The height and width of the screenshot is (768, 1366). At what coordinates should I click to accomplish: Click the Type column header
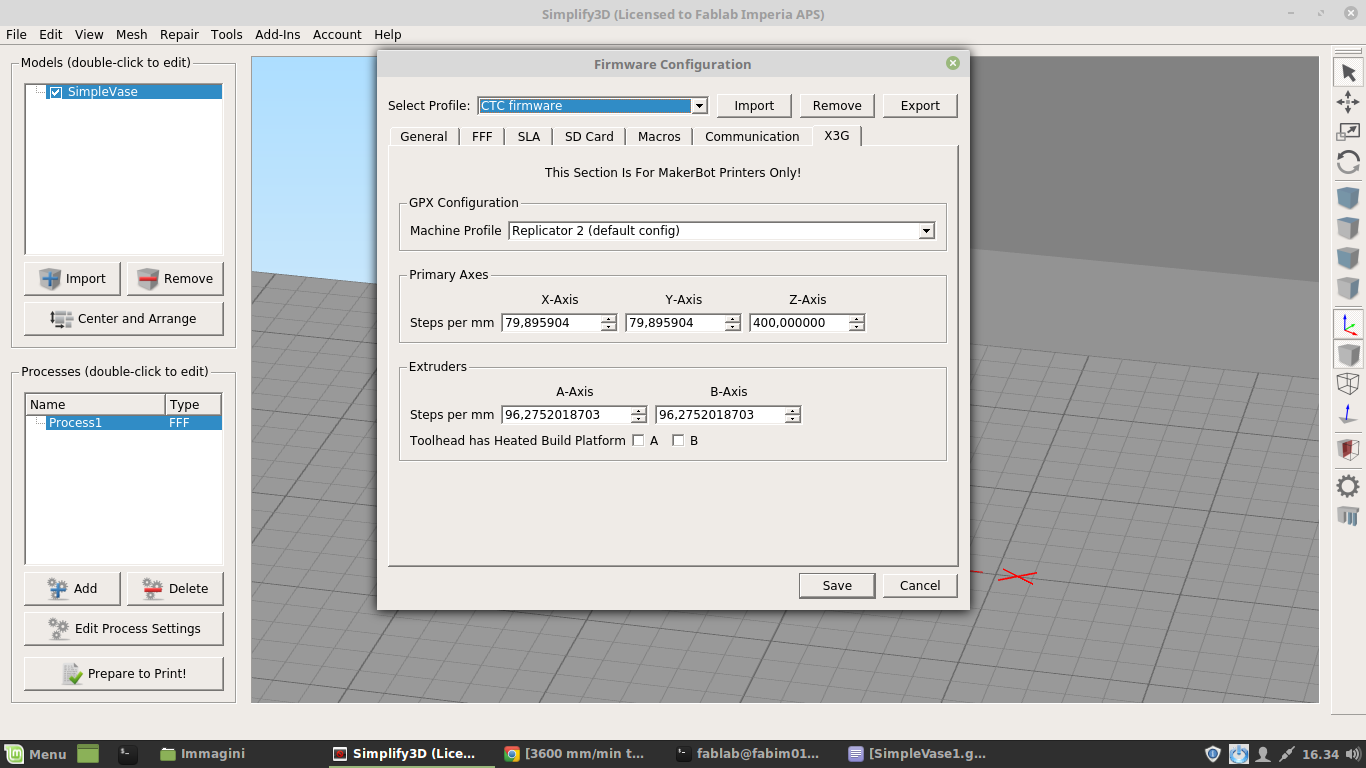pos(193,405)
